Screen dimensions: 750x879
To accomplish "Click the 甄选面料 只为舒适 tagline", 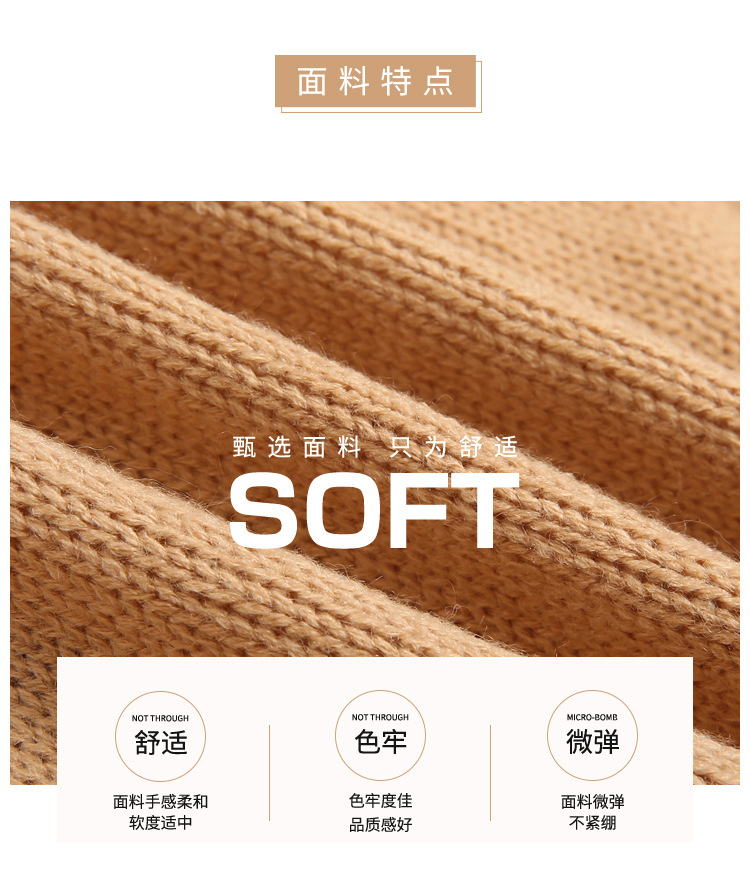I will (375, 447).
